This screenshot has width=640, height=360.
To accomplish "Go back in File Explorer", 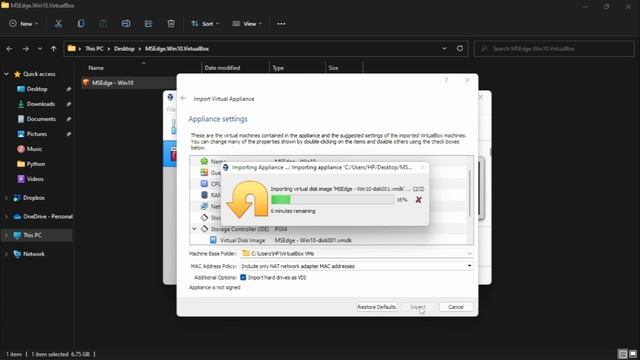I will [9, 49].
